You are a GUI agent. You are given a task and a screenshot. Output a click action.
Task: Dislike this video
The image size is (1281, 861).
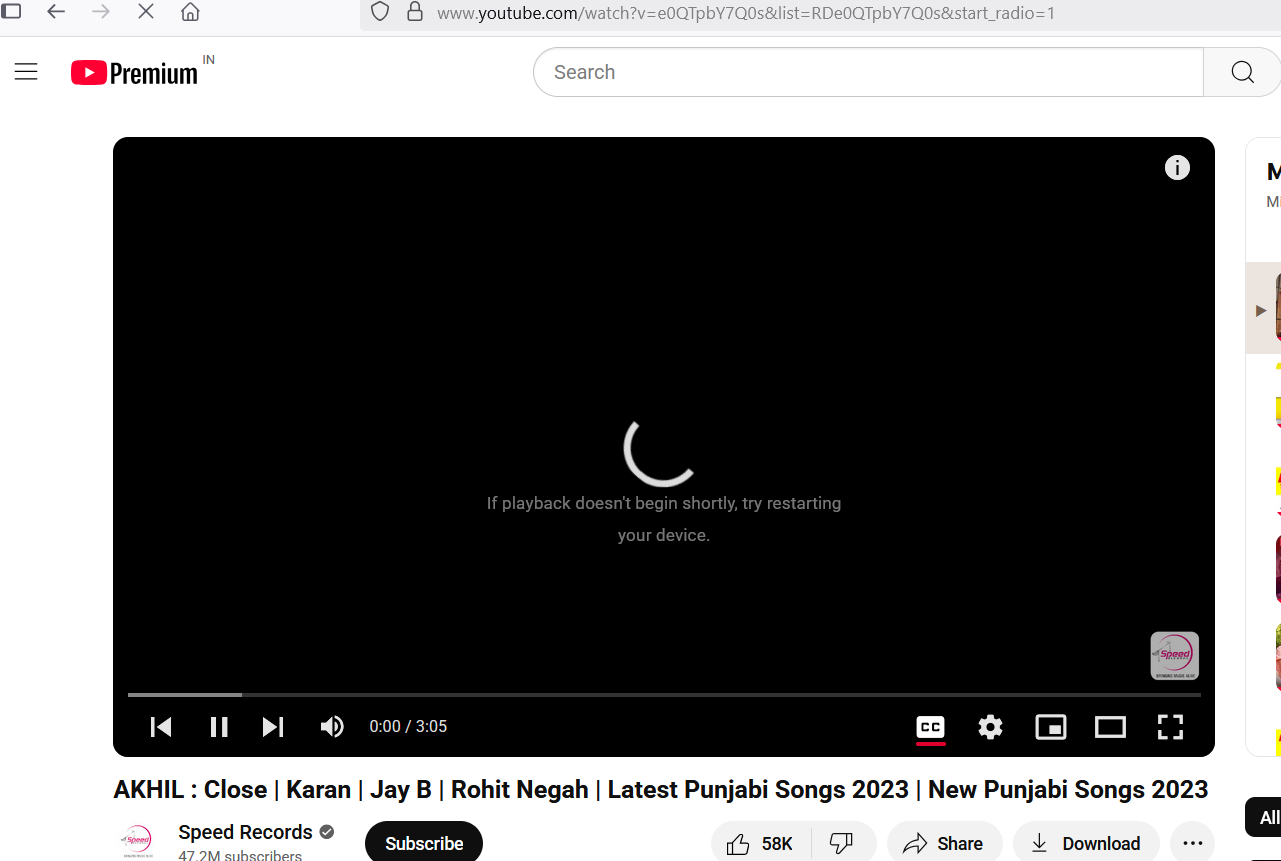(843, 844)
